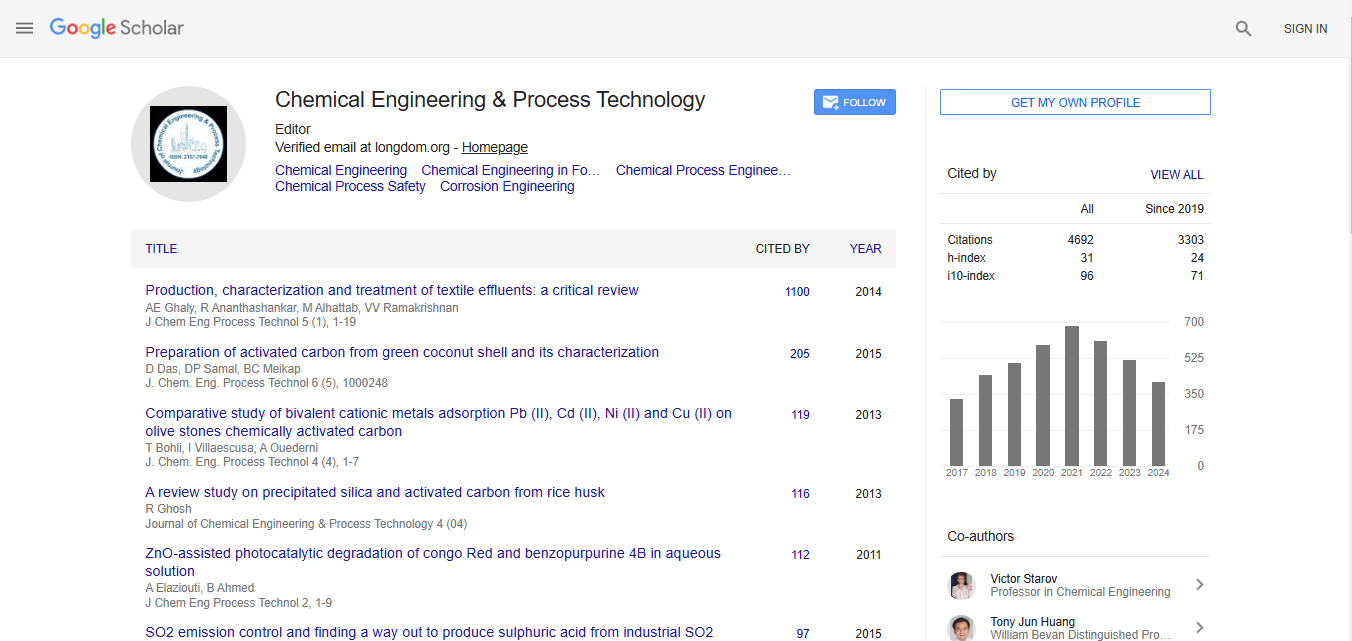1352x641 pixels.
Task: Open the 1100 citations count link
Action: [x=797, y=292]
